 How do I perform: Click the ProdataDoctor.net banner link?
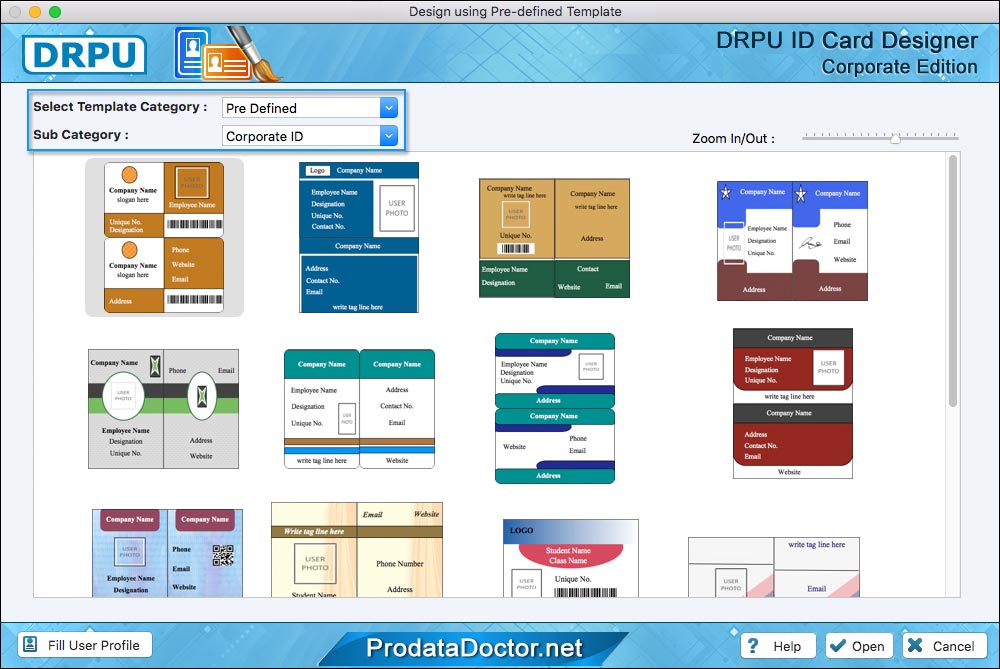pos(474,648)
